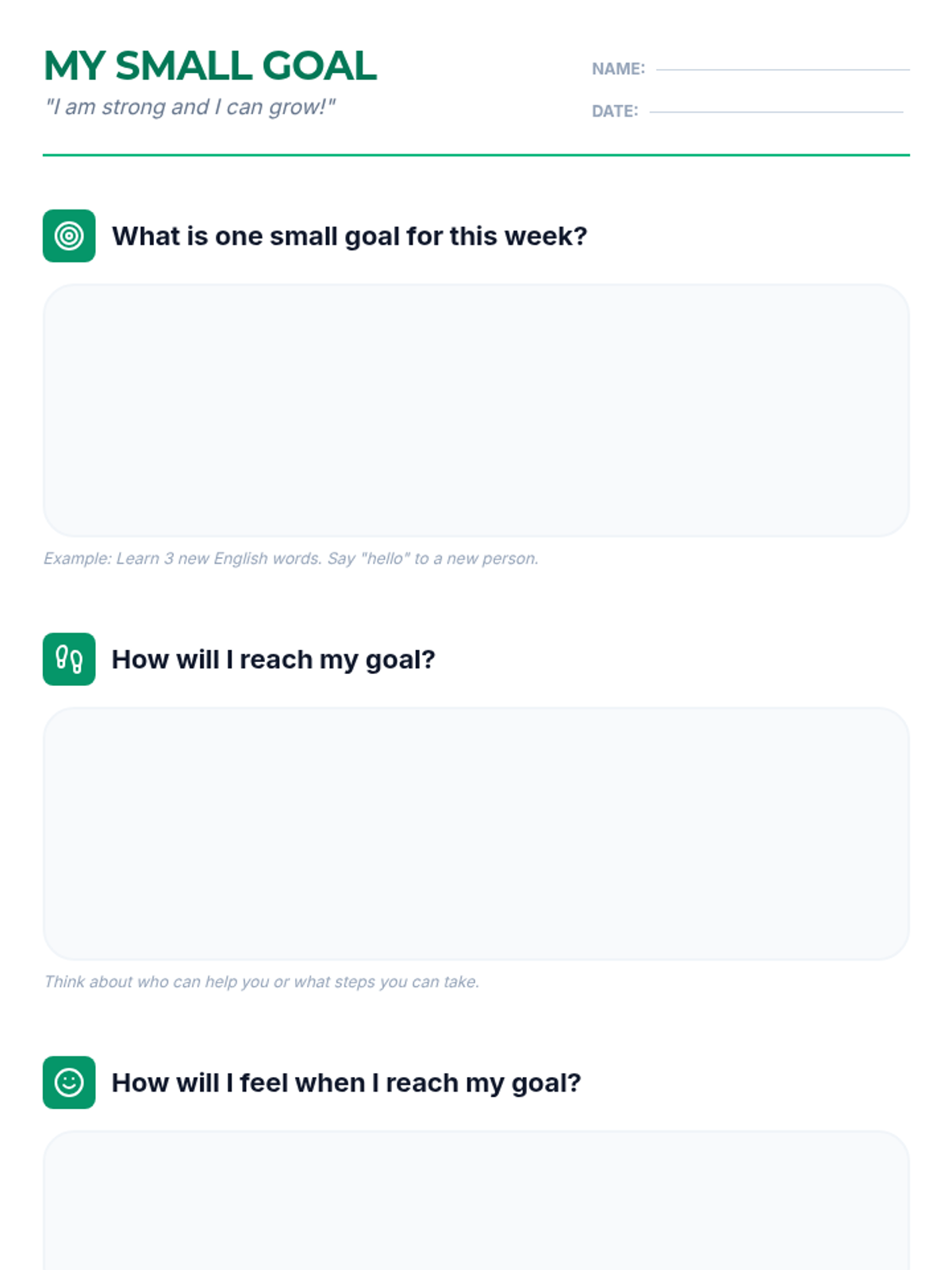Click the target goal icon
Viewport: 952px width, 1270px height.
click(x=69, y=236)
